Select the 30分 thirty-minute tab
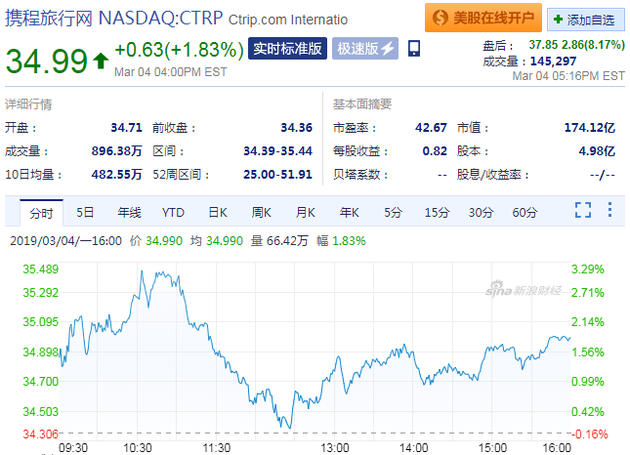The image size is (630, 455). (481, 212)
